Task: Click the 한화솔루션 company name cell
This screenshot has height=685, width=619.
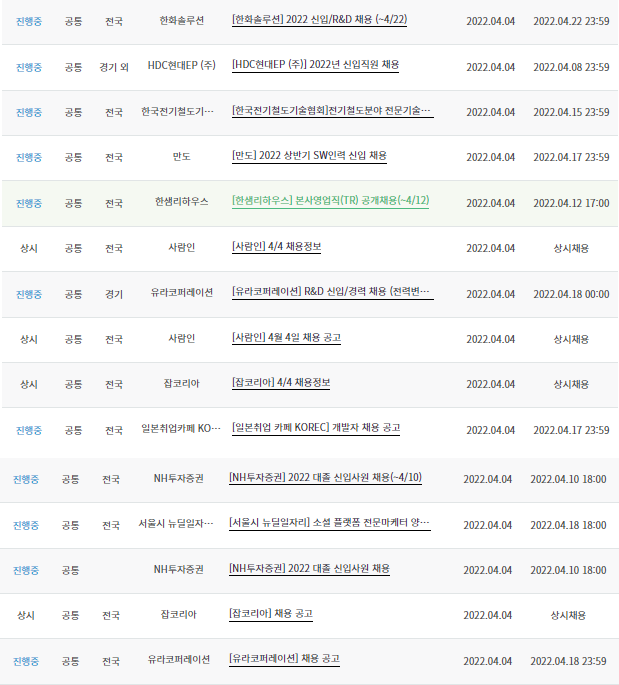Action: click(181, 21)
